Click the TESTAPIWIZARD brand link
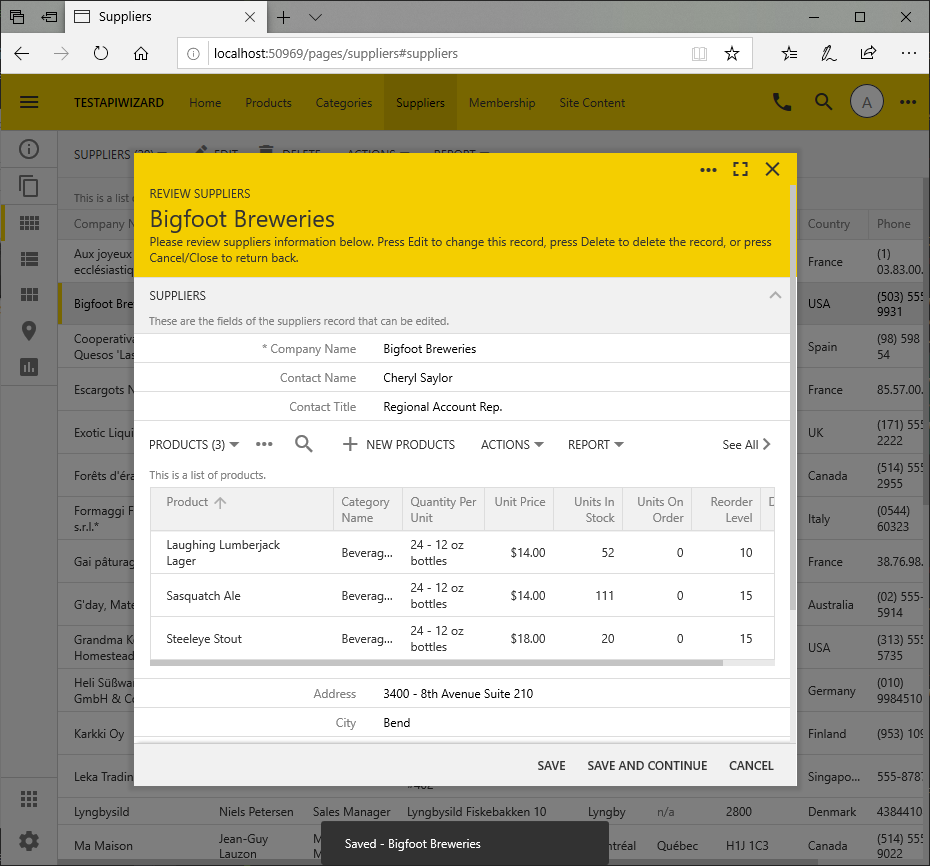 pyautogui.click(x=119, y=103)
